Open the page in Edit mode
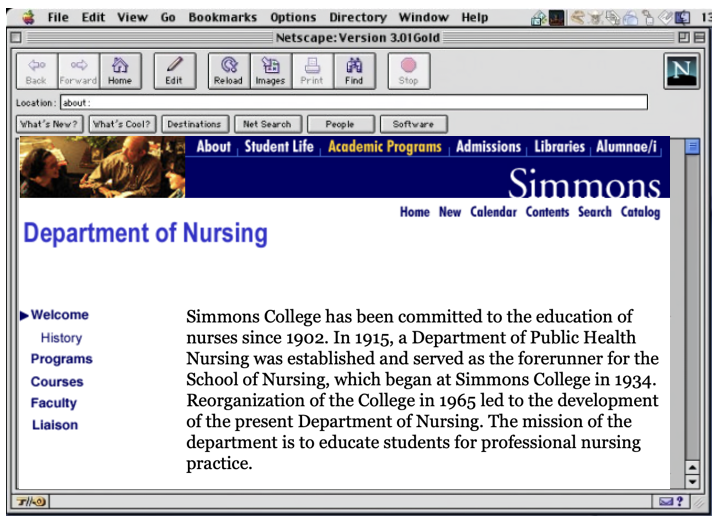The height and width of the screenshot is (518, 716). point(174,71)
